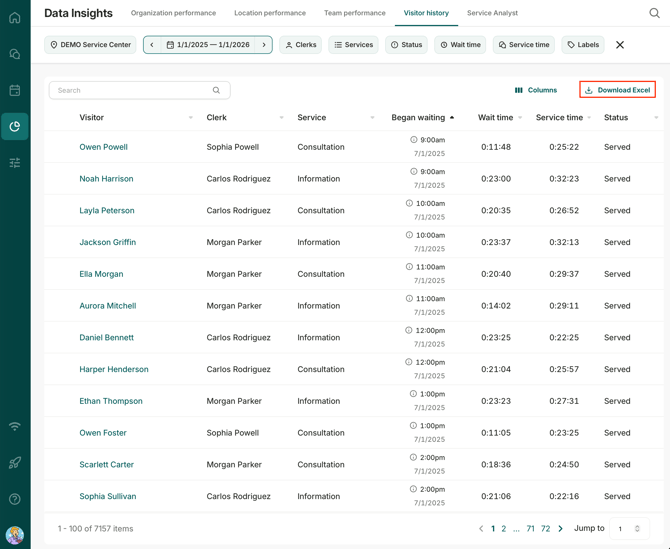Open the Home icon in sidebar

pos(15,17)
